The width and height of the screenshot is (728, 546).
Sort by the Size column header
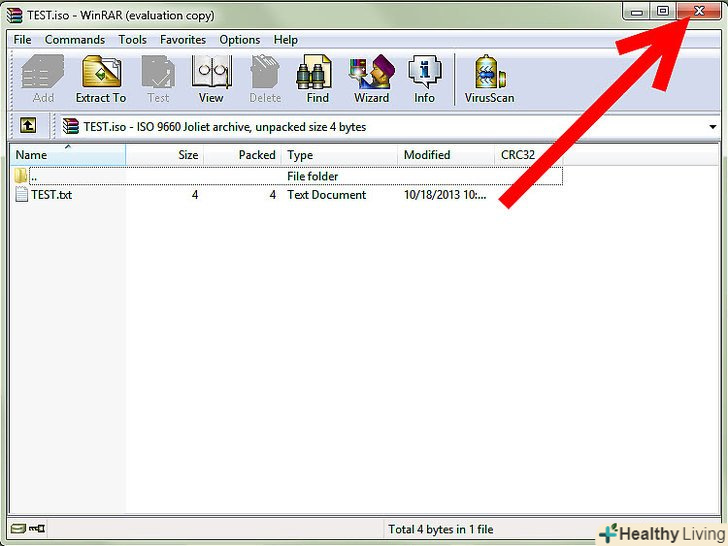coord(164,155)
